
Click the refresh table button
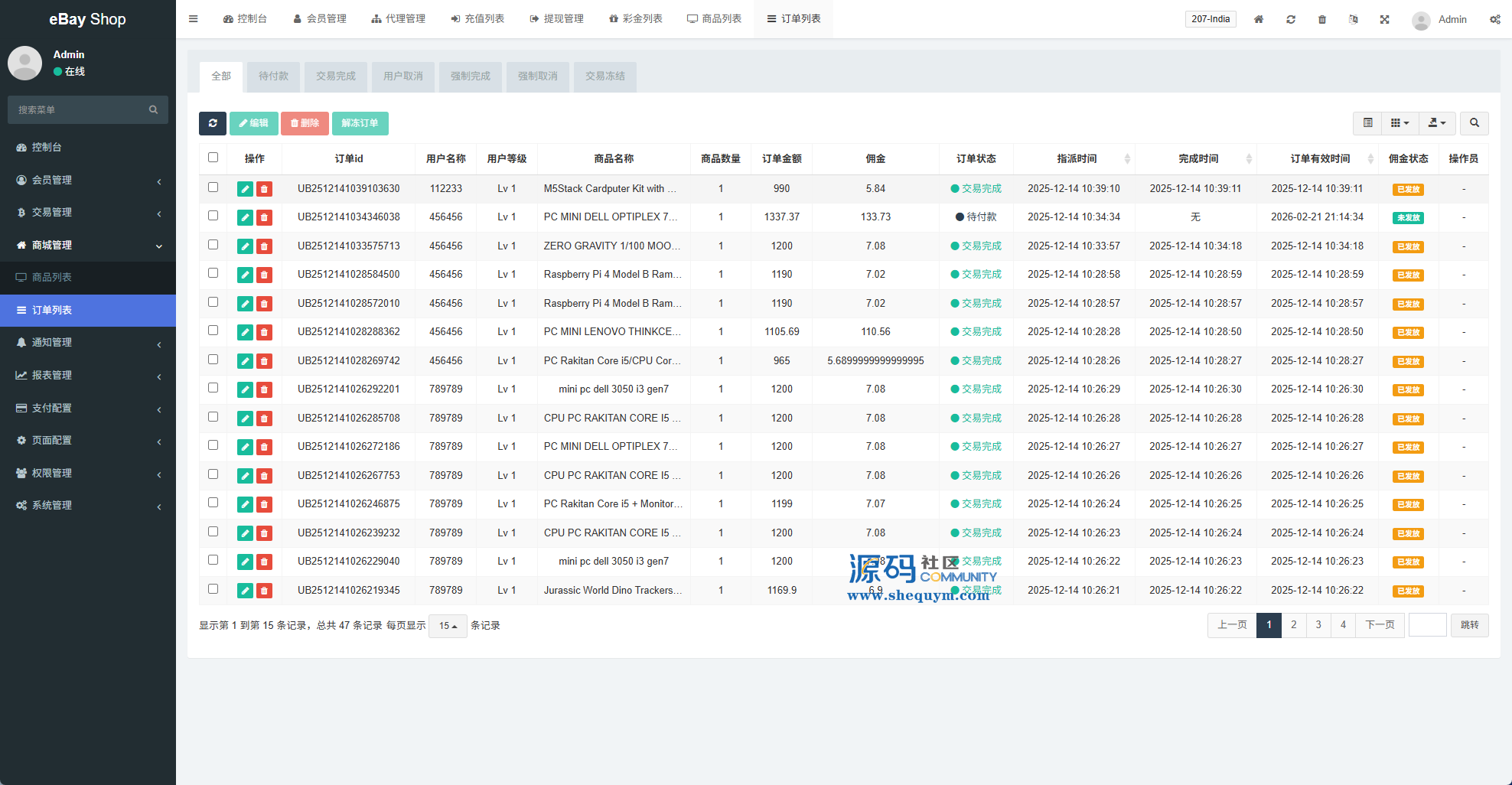213,123
